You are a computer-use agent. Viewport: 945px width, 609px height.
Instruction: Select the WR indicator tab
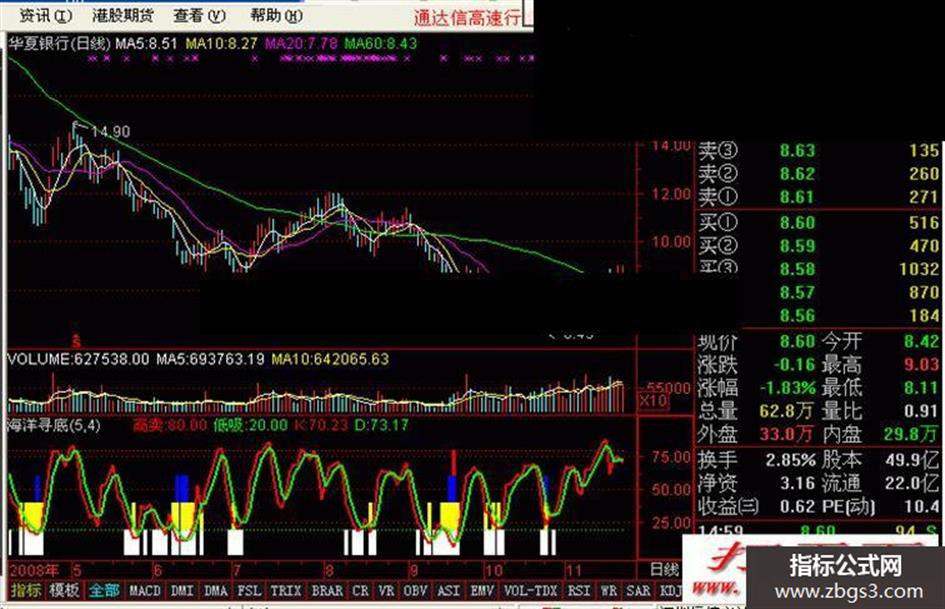click(609, 590)
